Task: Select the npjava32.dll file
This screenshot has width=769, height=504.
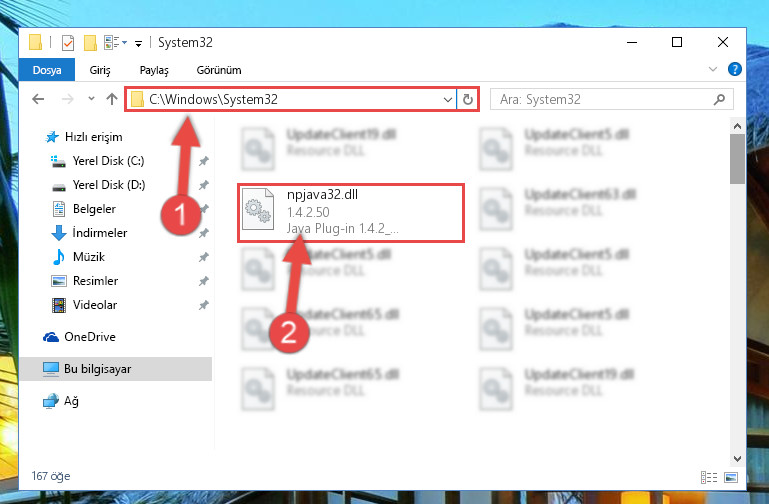Action: pos(351,213)
